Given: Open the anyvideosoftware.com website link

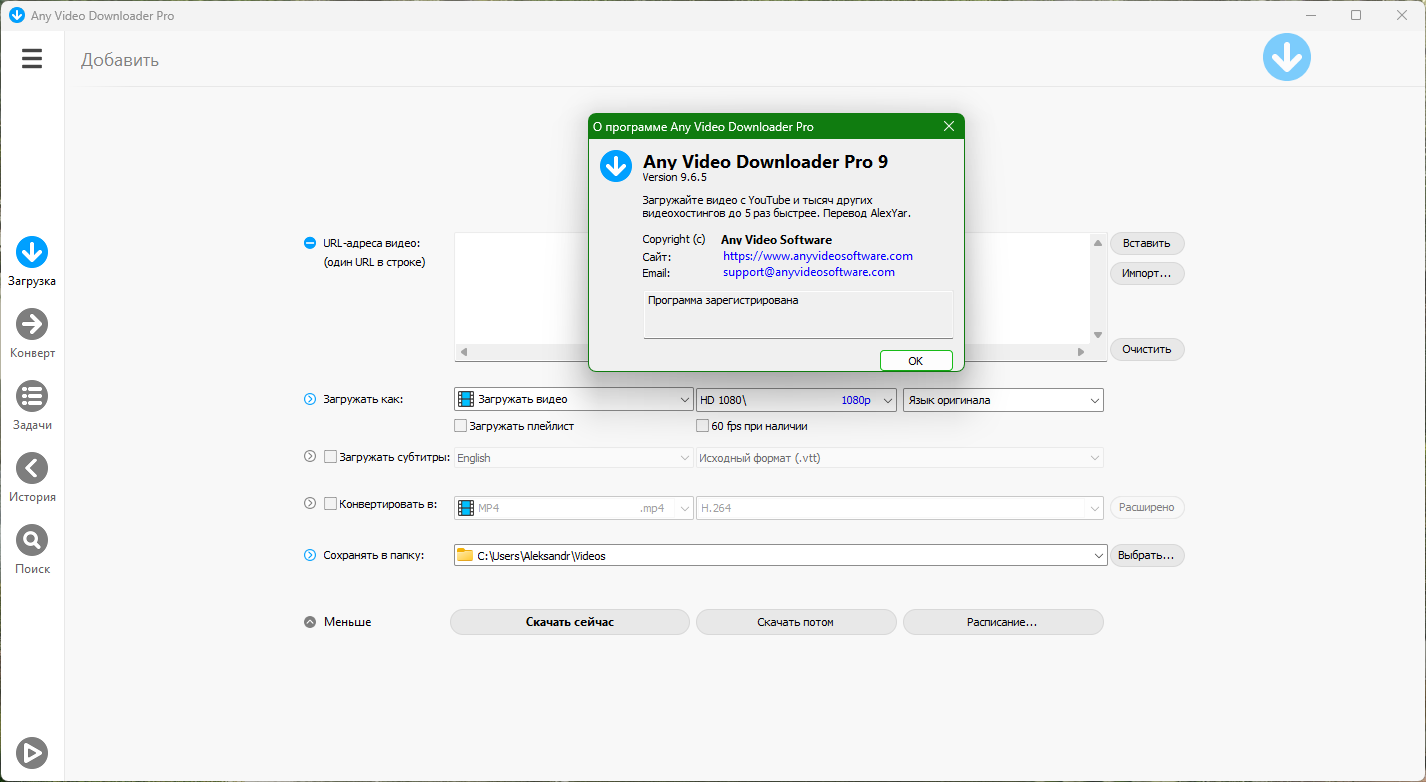Looking at the screenshot, I should 818,256.
